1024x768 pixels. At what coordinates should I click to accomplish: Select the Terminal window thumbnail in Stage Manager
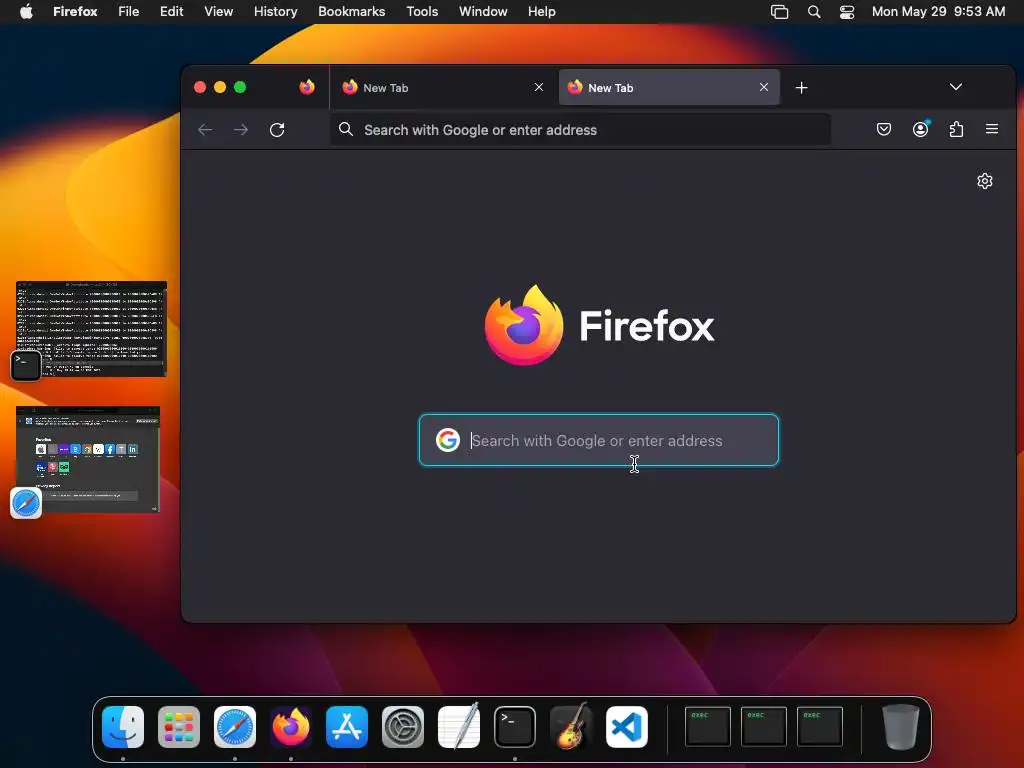click(x=91, y=328)
